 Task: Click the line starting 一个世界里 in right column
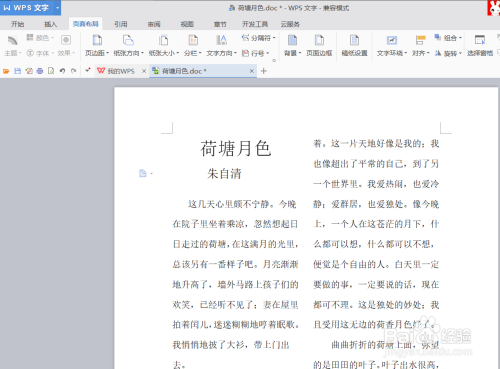376,184
